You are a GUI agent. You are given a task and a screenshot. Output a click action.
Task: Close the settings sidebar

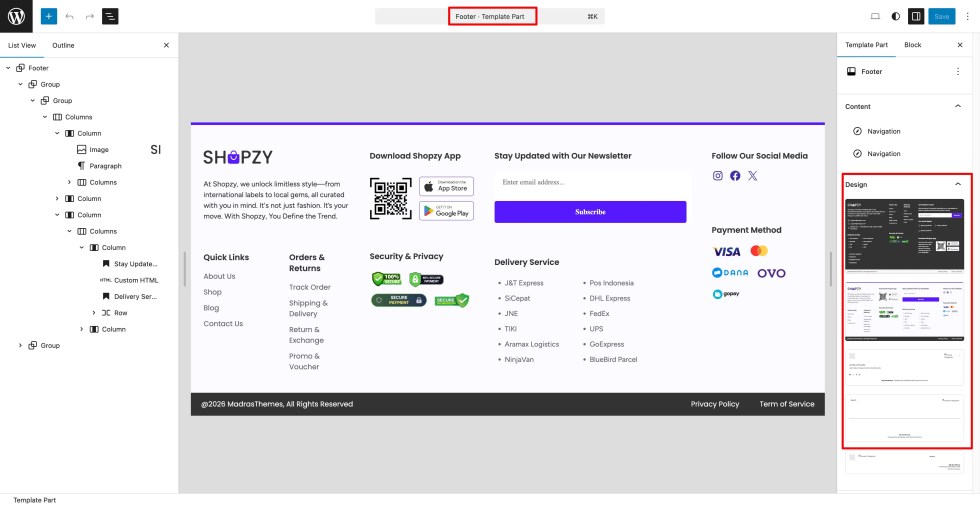[x=960, y=45]
